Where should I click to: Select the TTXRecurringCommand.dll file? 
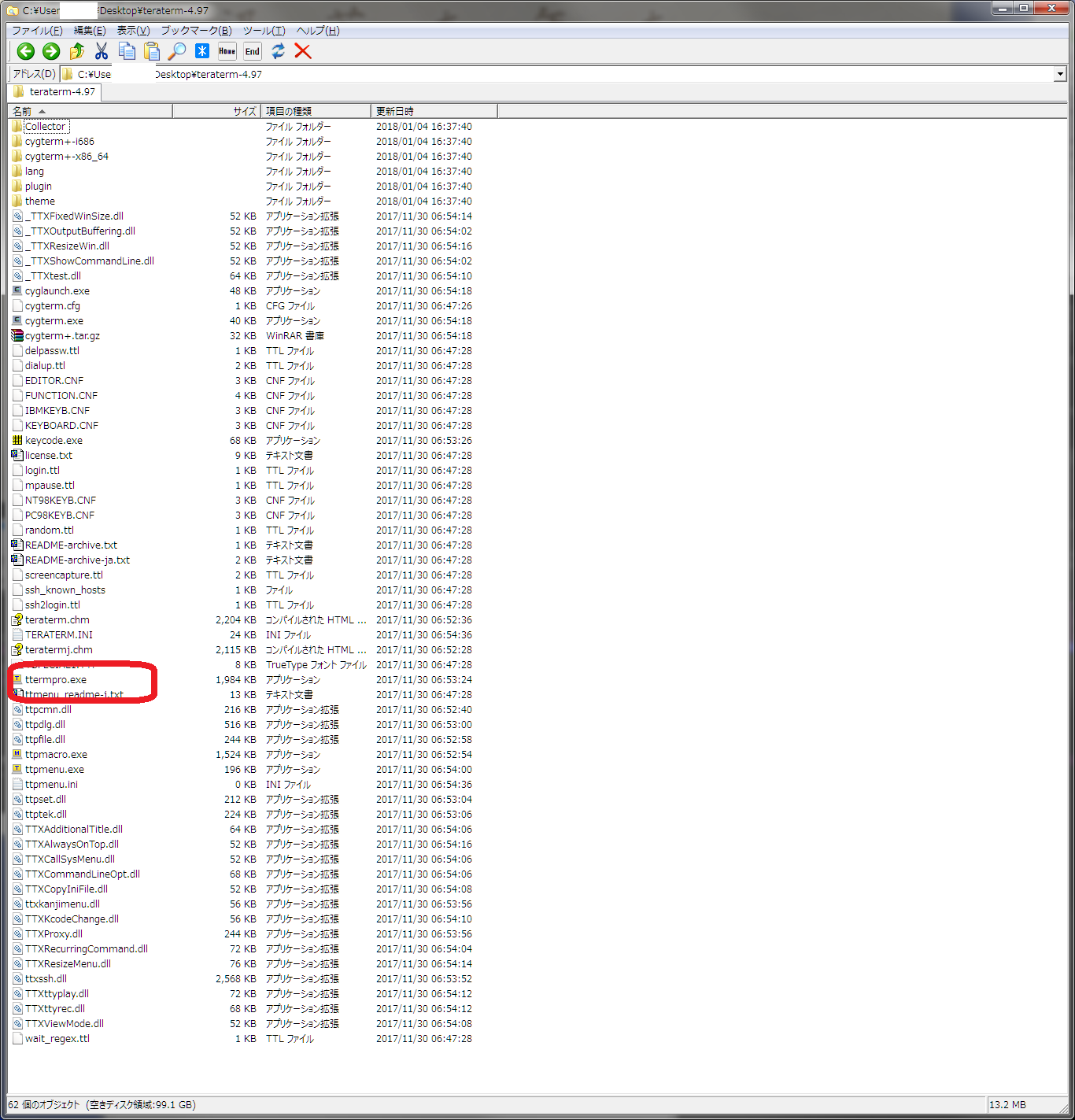[x=87, y=948]
